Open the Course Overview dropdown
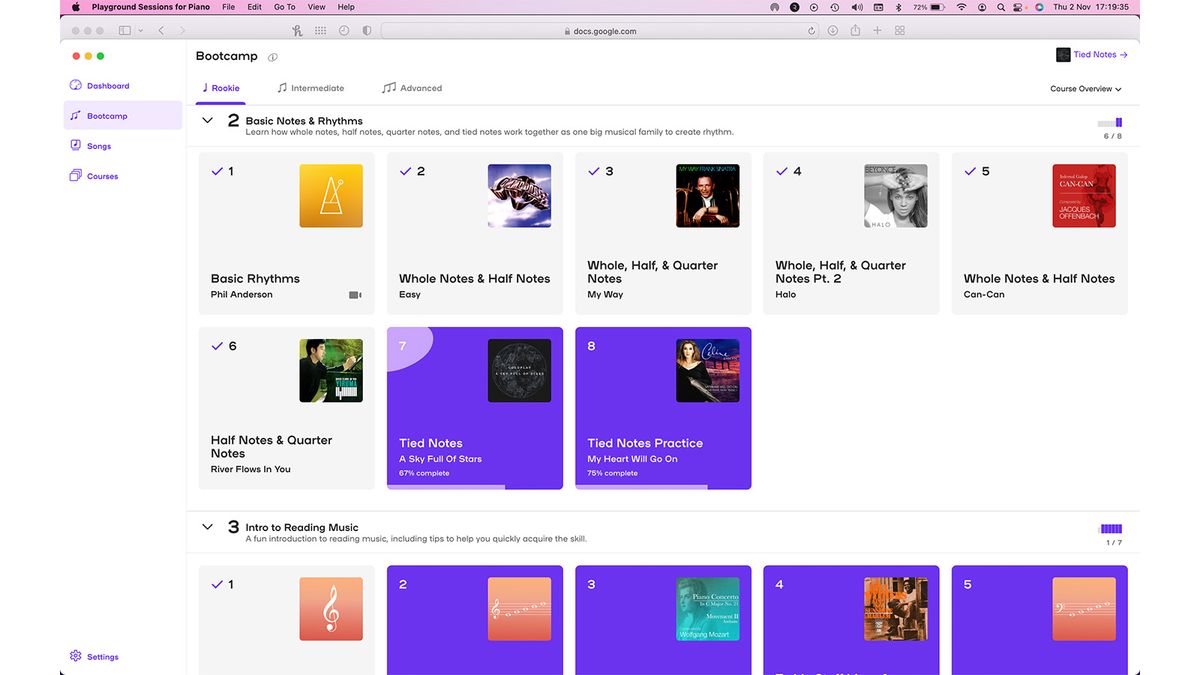This screenshot has height=675, width=1200. [x=1085, y=89]
